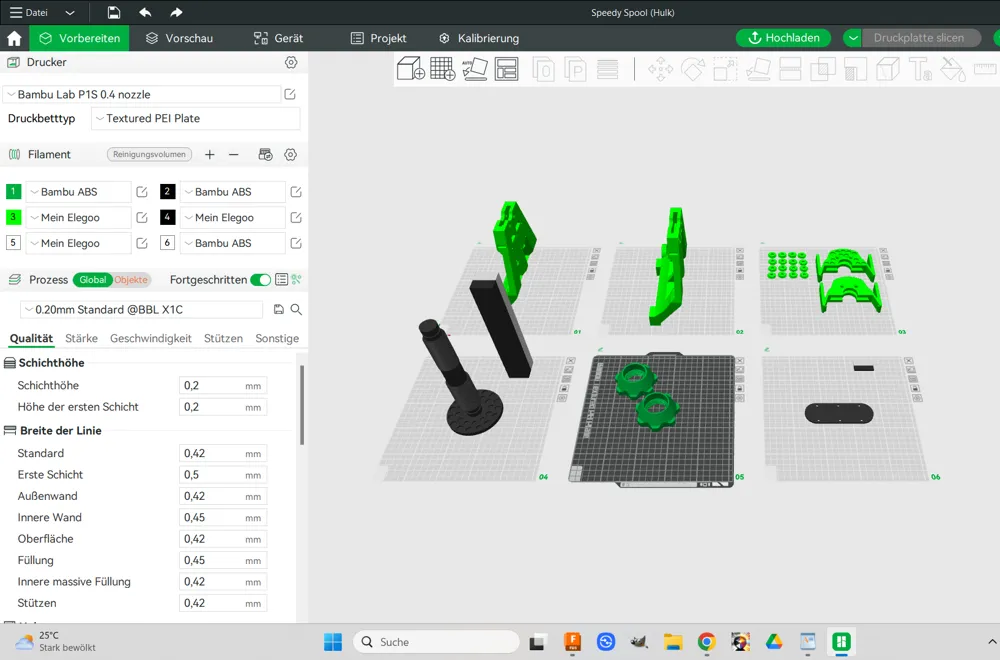Viewport: 1000px width, 660px height.
Task: Switch to the Vorschau tab
Action: point(179,38)
